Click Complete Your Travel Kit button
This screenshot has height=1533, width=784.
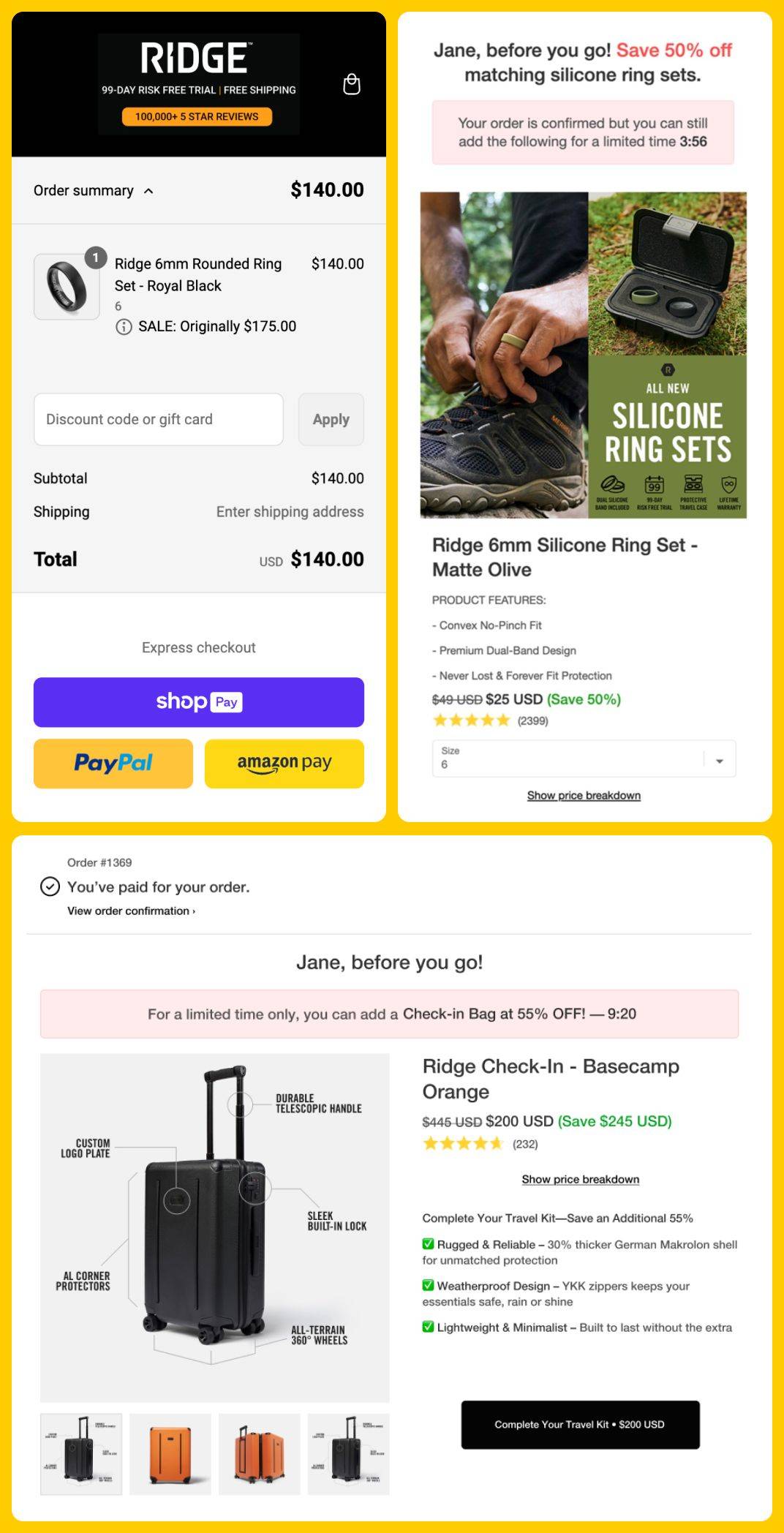pos(580,1424)
